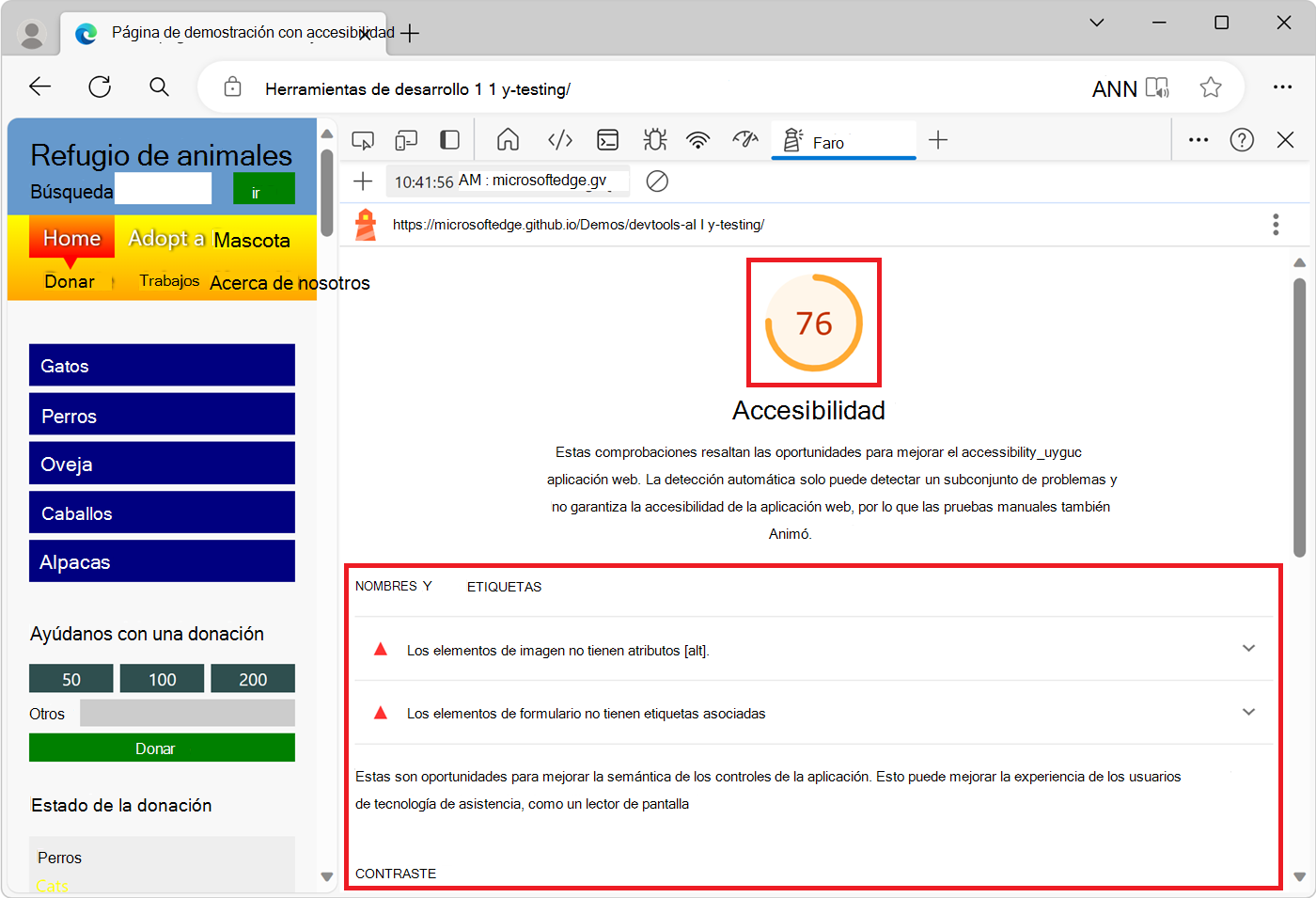Open the Lighthouse report options menu
This screenshot has height=898, width=1316.
(1276, 225)
